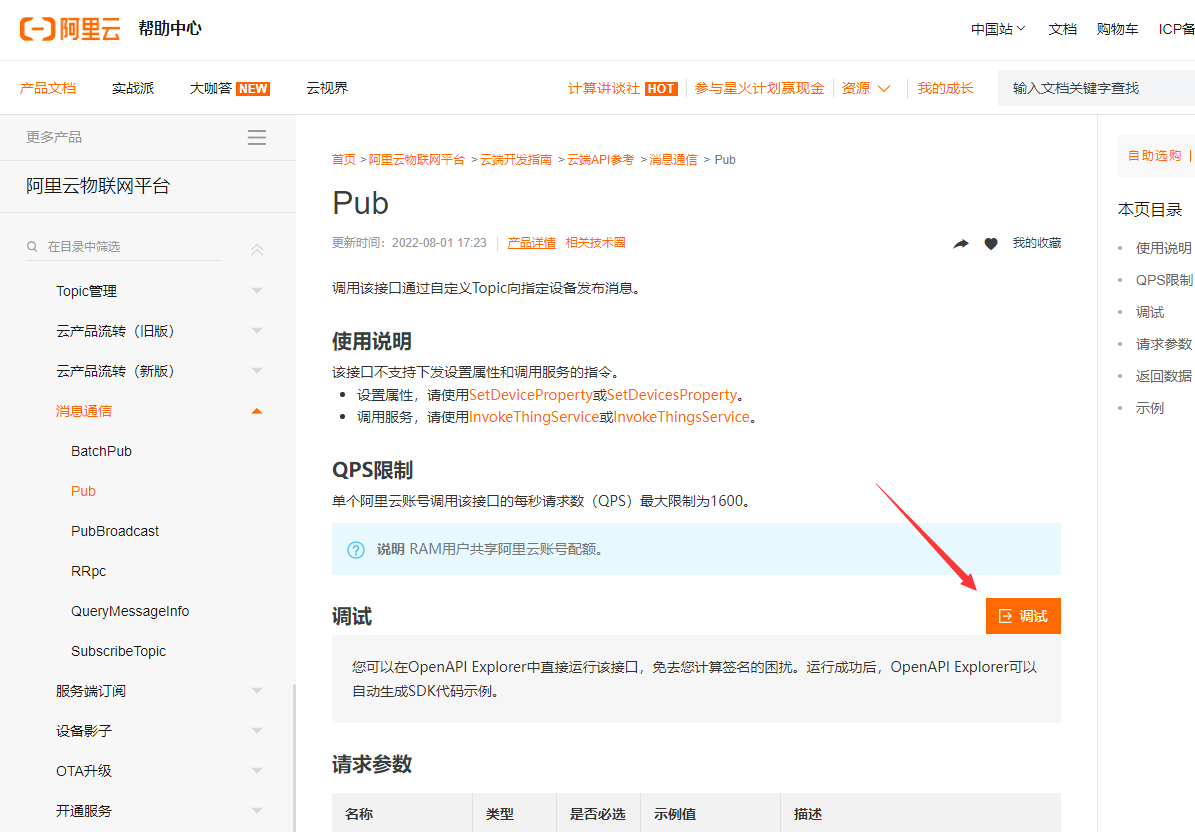
Task: Click 我的收藏
Action: coord(1036,243)
